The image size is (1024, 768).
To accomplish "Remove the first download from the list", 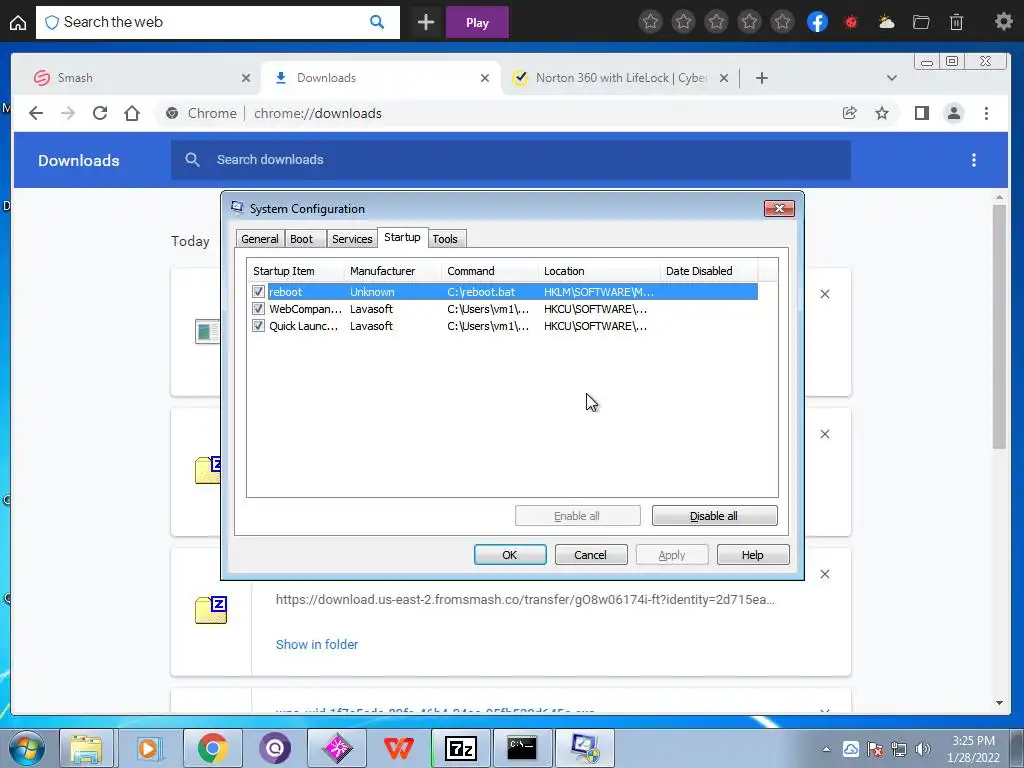I will click(825, 295).
